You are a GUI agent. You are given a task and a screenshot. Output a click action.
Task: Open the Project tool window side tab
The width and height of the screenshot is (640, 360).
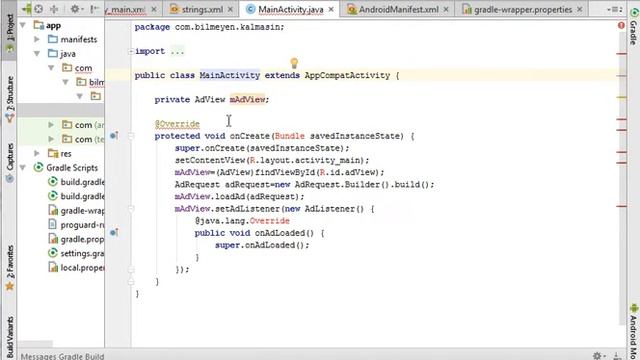(x=9, y=34)
